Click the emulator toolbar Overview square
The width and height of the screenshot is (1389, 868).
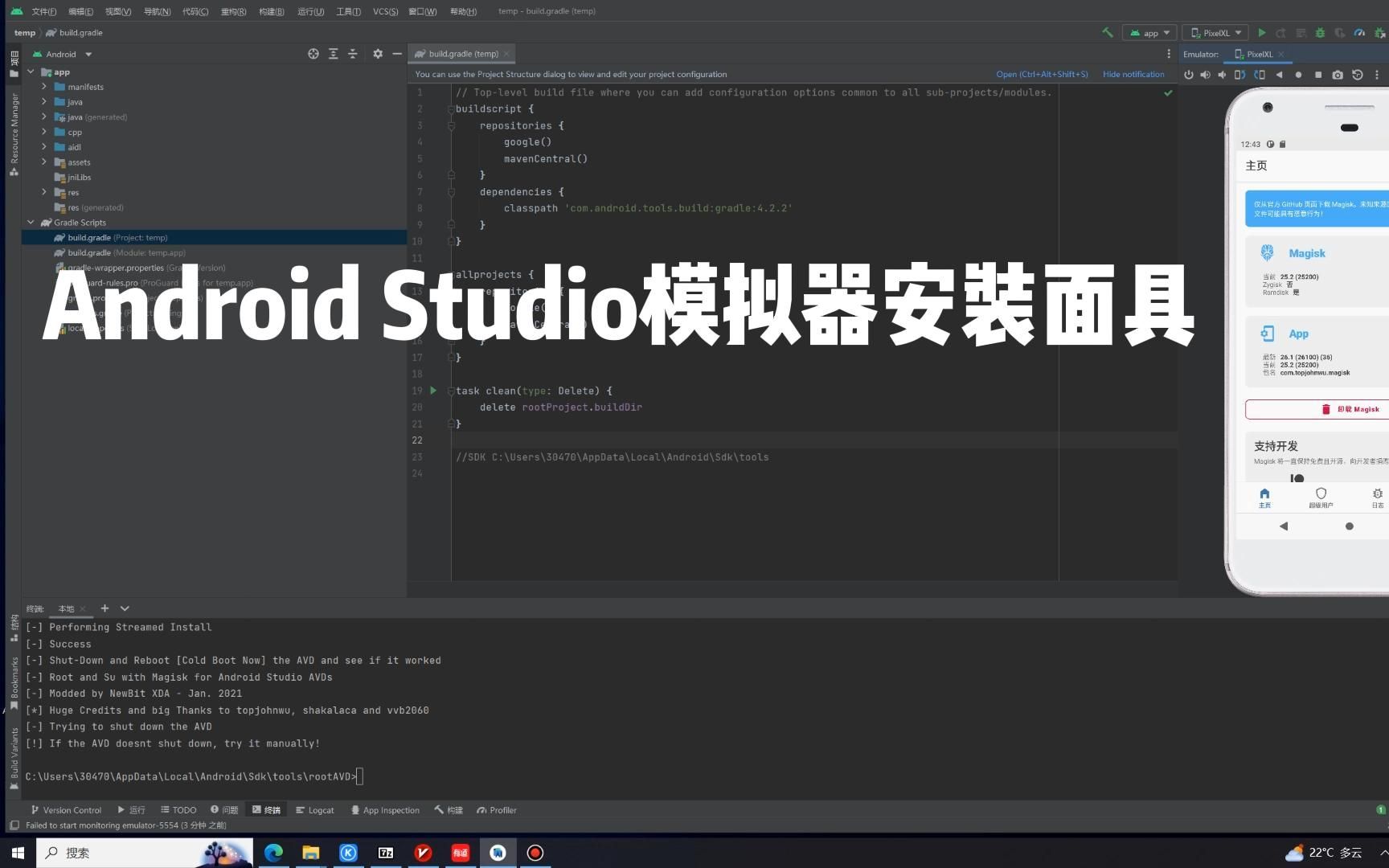1318,75
